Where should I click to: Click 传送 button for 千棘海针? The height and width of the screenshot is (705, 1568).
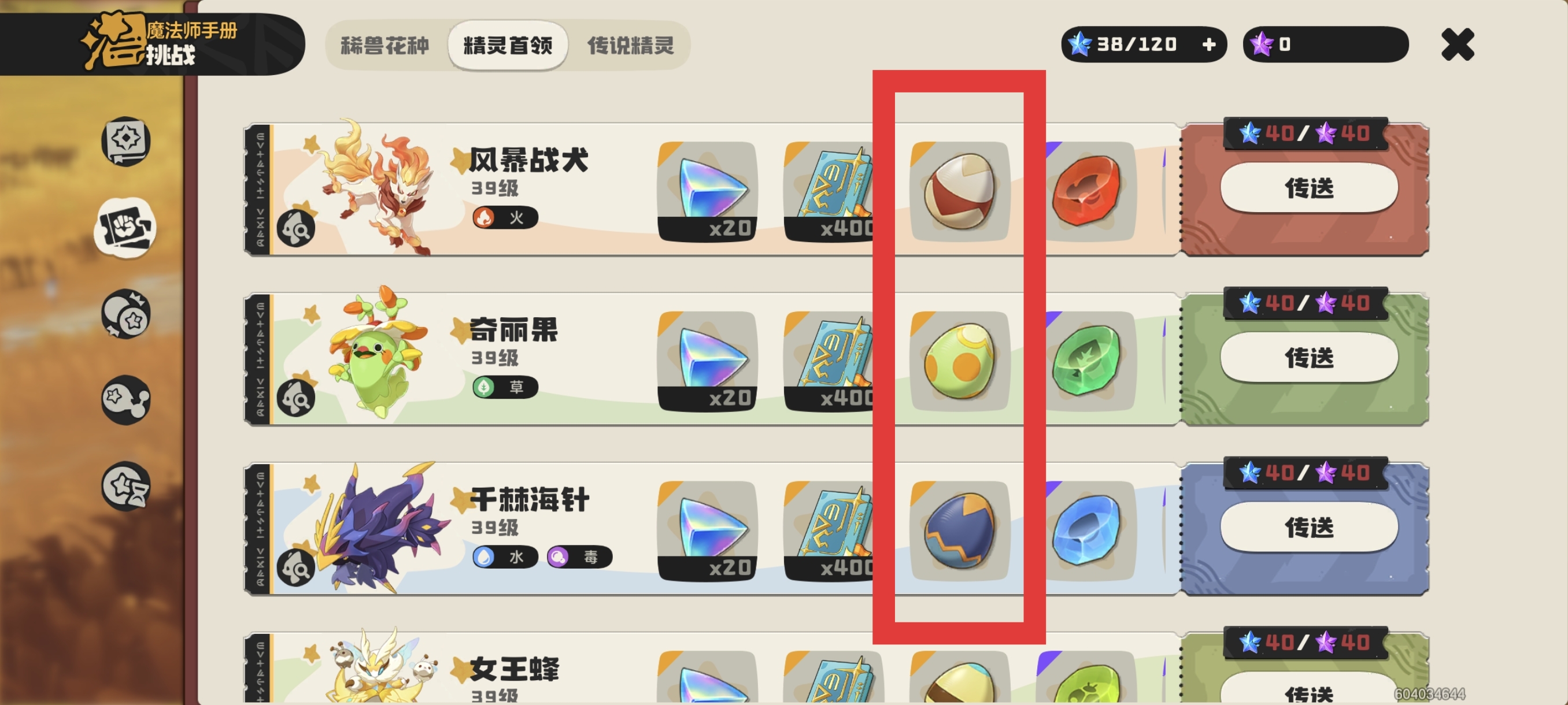pos(1309,528)
